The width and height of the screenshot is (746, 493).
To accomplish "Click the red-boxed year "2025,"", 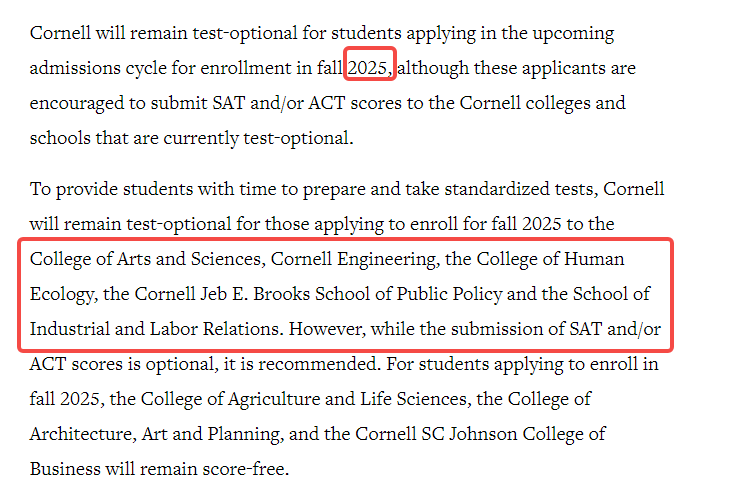I will [370, 68].
